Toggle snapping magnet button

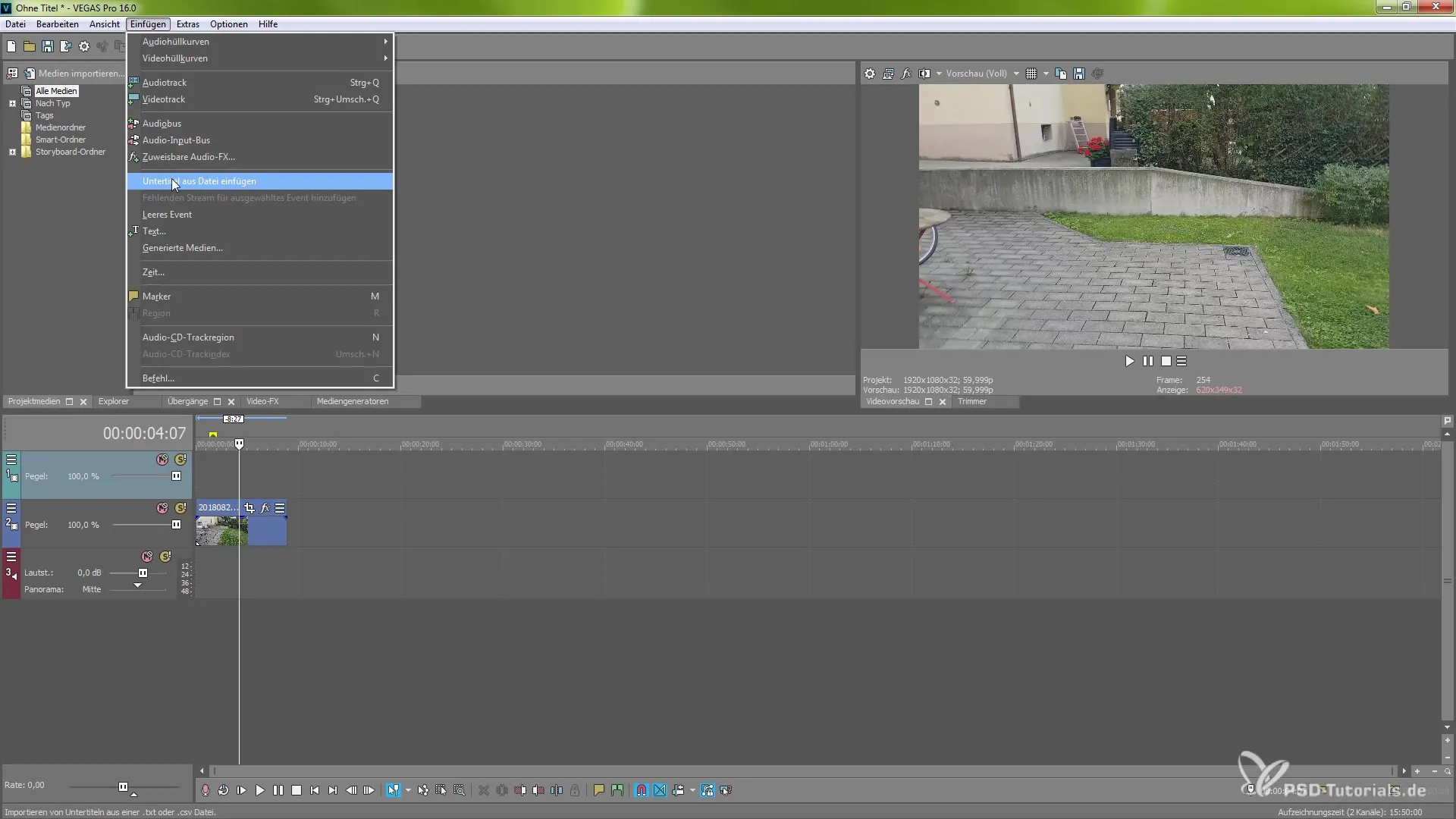point(642,790)
